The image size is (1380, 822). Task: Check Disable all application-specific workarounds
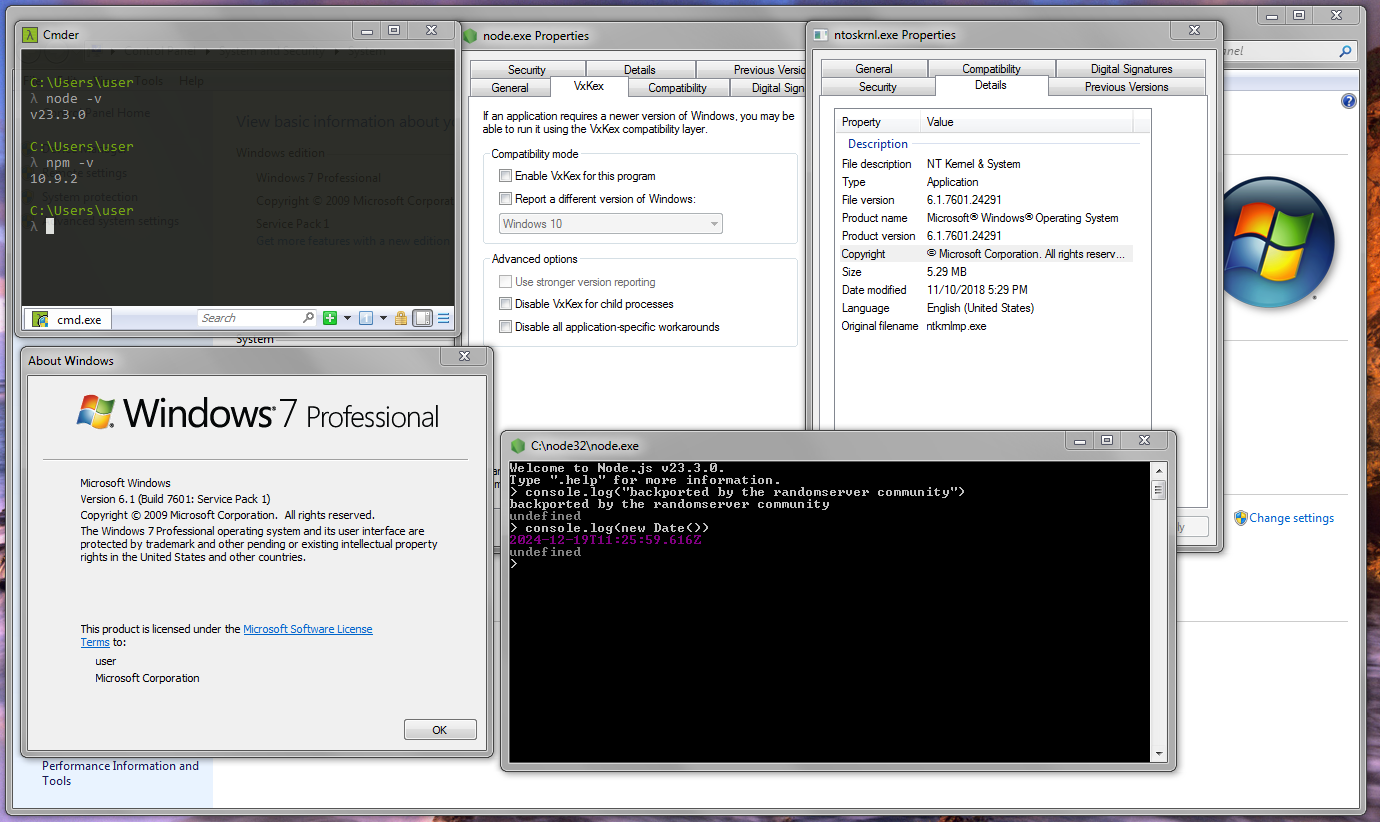pyautogui.click(x=505, y=327)
